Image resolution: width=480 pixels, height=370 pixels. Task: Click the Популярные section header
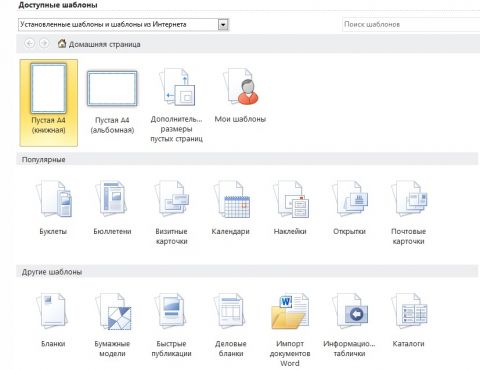247,159
